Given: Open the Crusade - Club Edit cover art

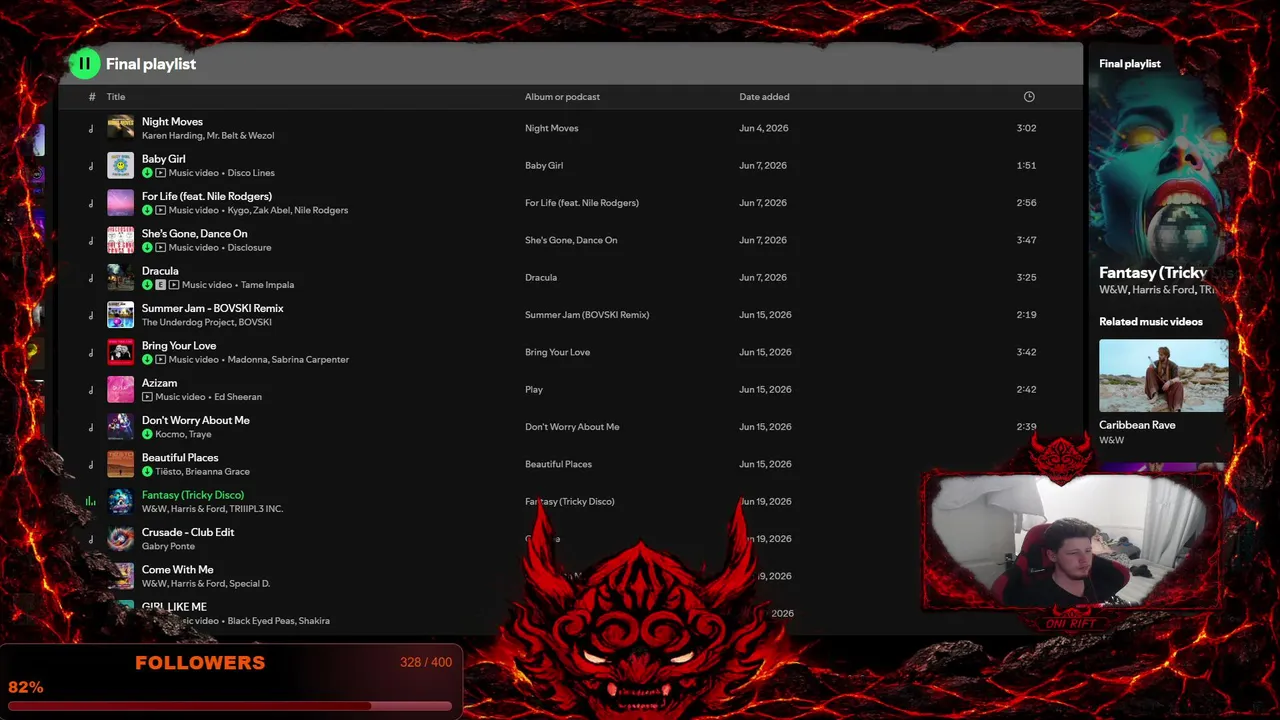Looking at the screenshot, I should click(120, 539).
